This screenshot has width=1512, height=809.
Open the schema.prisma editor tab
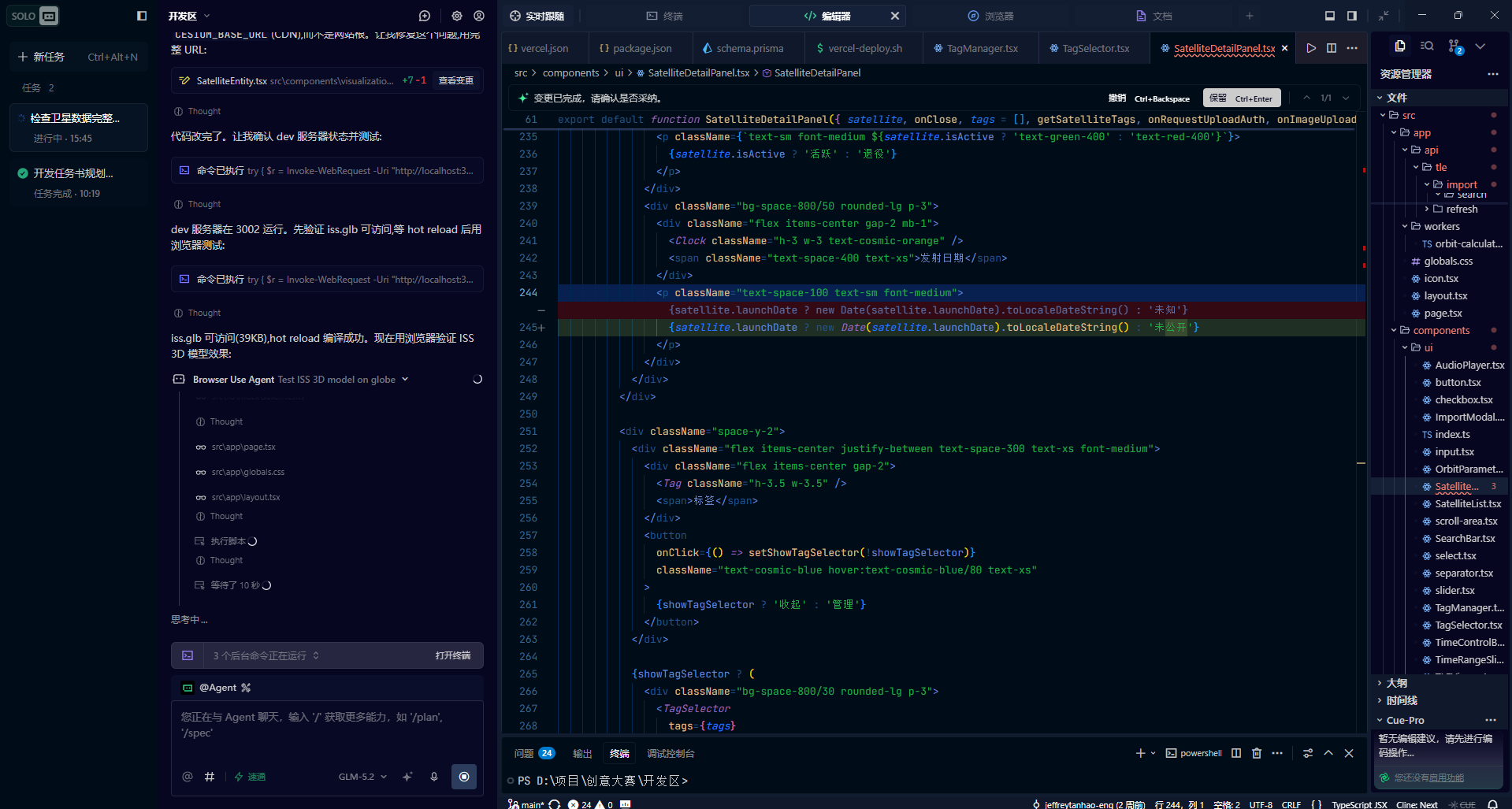click(x=743, y=48)
